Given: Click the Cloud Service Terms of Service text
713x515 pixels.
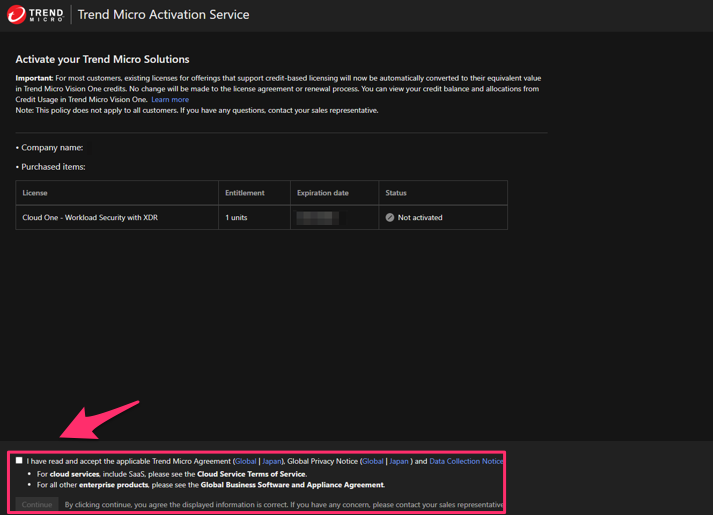Looking at the screenshot, I should click(251, 474).
